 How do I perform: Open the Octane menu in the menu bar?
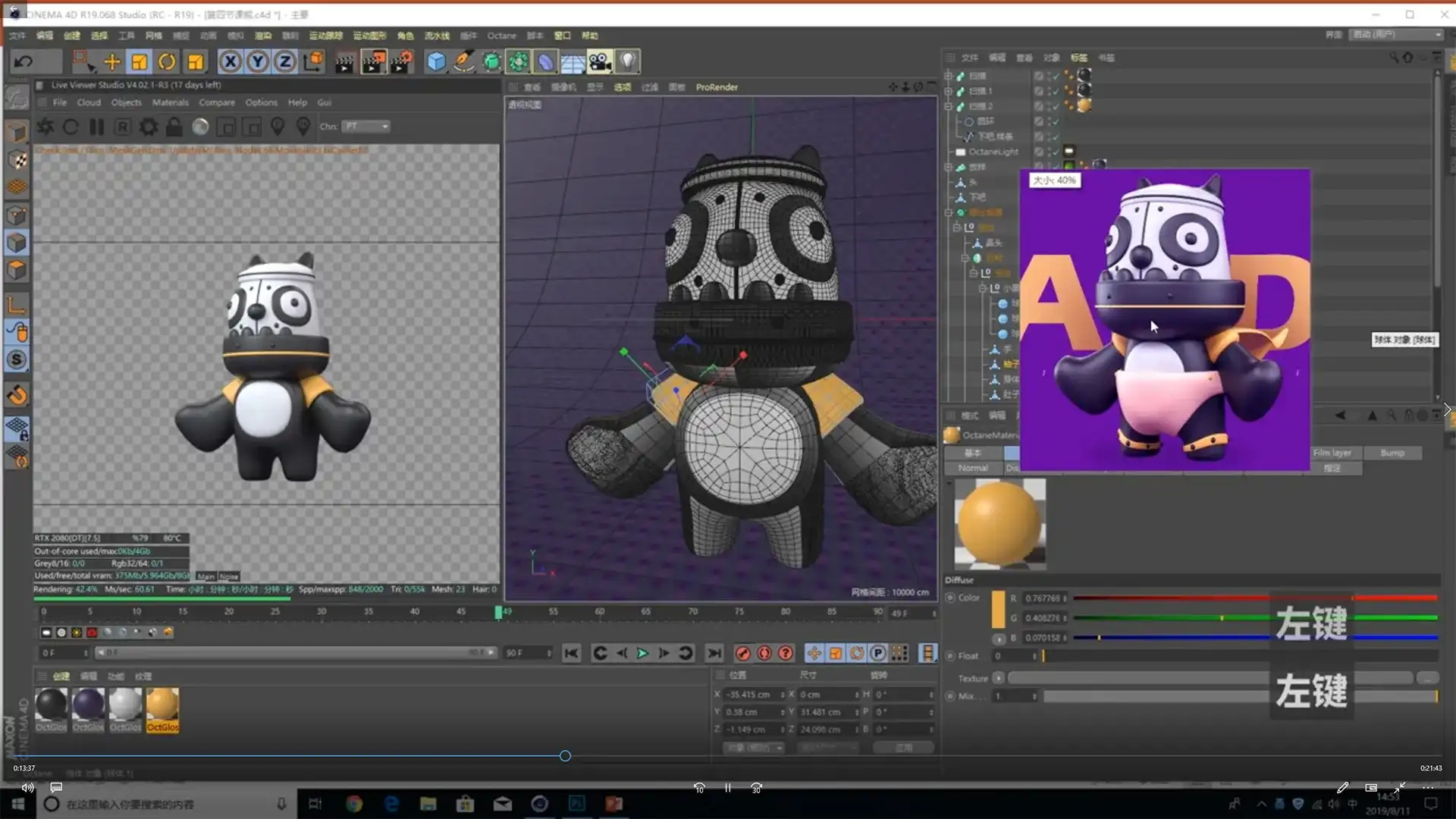tap(502, 36)
